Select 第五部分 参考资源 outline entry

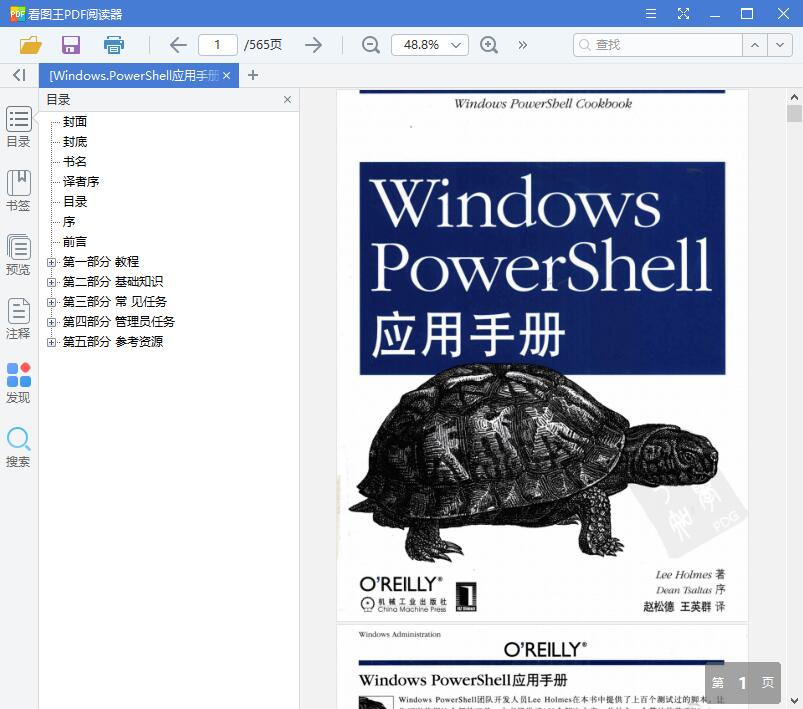[x=113, y=342]
